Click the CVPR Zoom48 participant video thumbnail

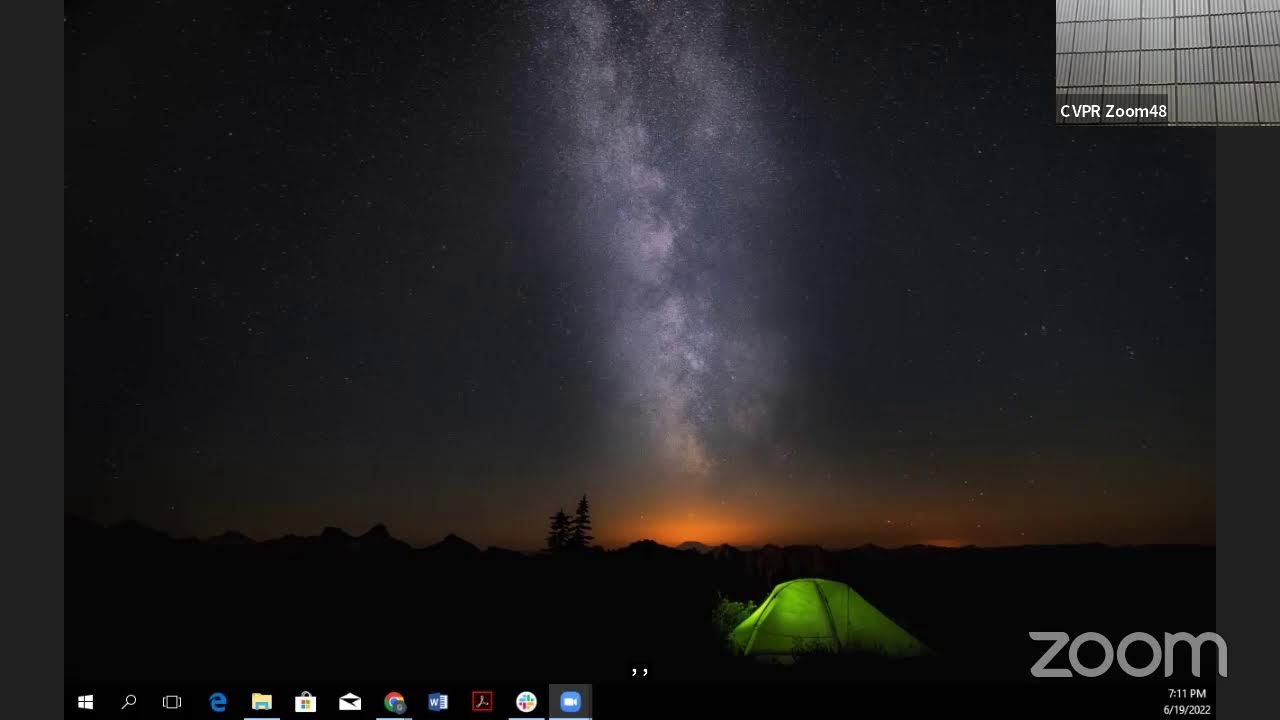click(x=1168, y=62)
